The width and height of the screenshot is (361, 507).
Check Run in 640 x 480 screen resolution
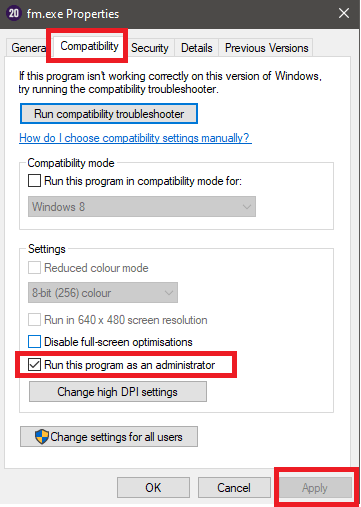tap(34, 319)
